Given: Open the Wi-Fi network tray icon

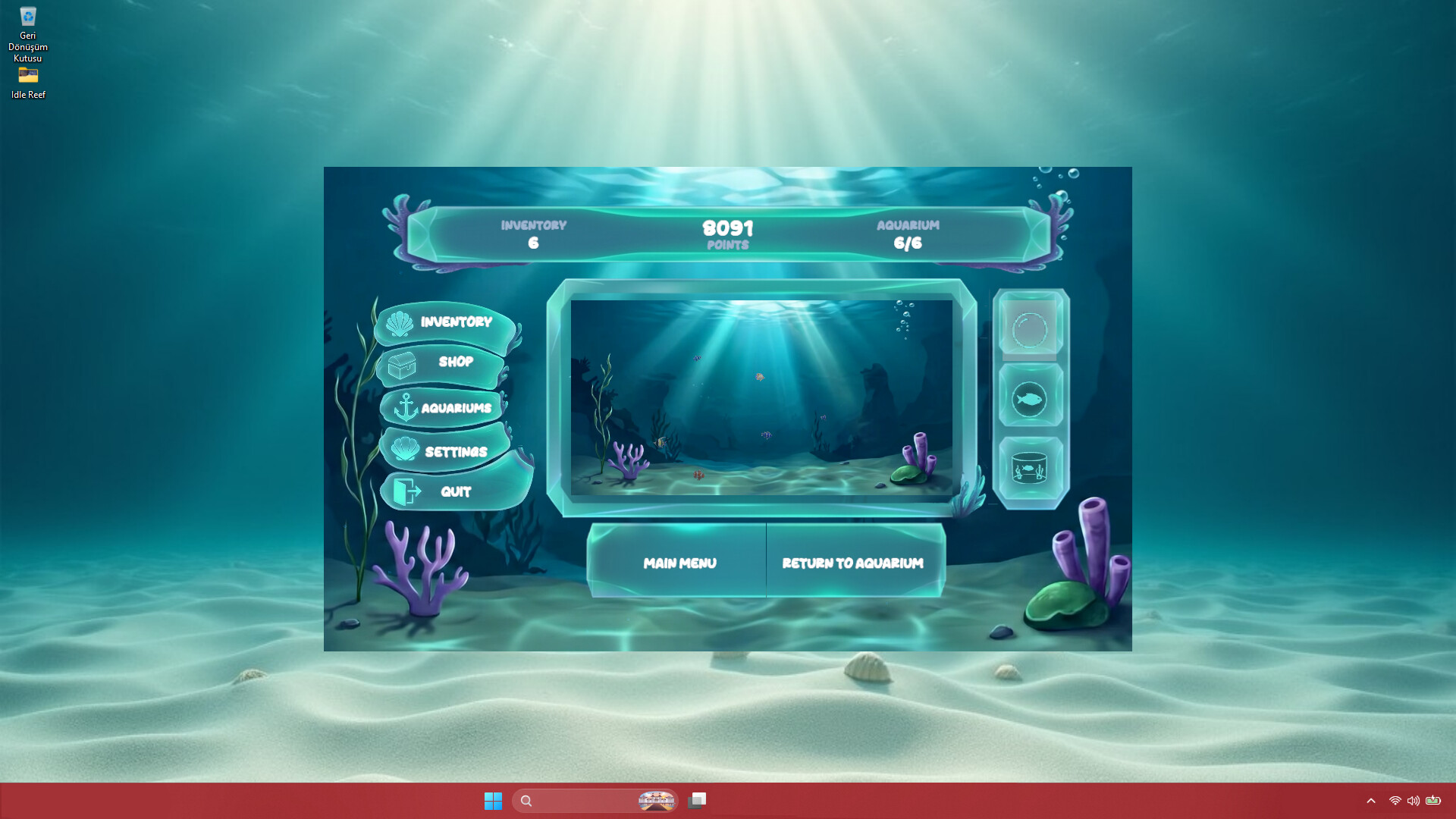Looking at the screenshot, I should point(1395,801).
